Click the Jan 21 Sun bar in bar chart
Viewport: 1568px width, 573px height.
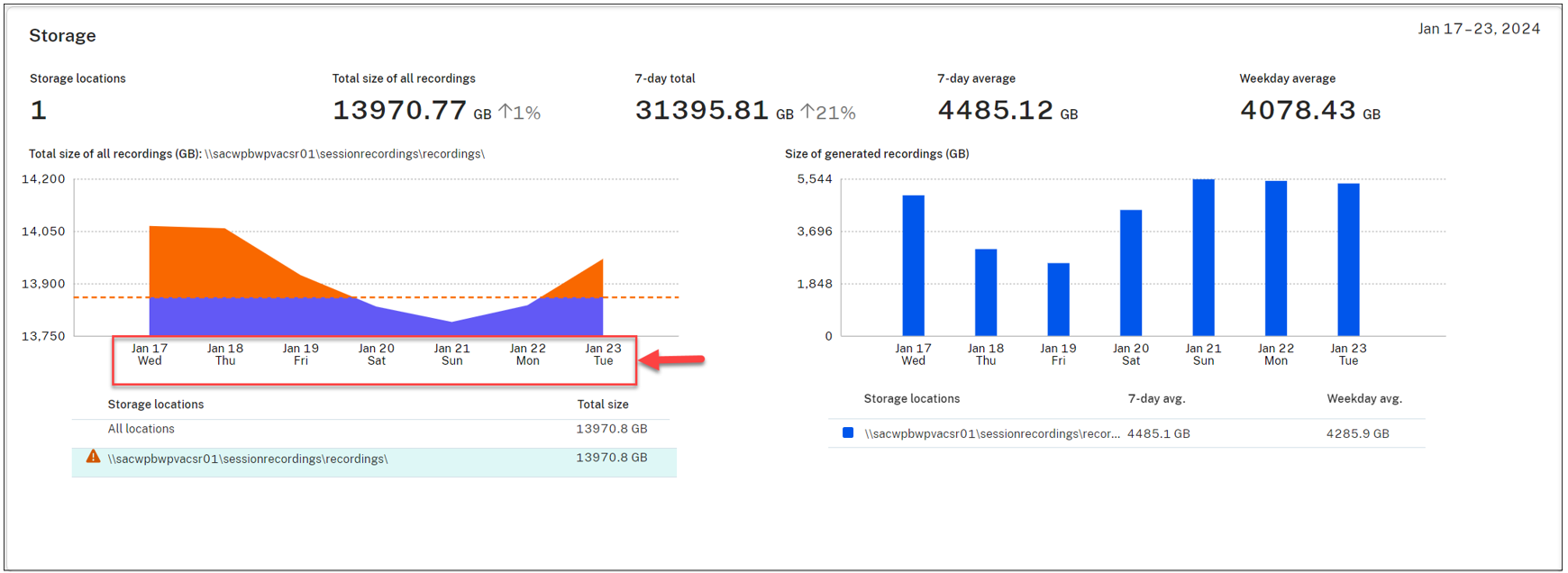coord(1203,258)
